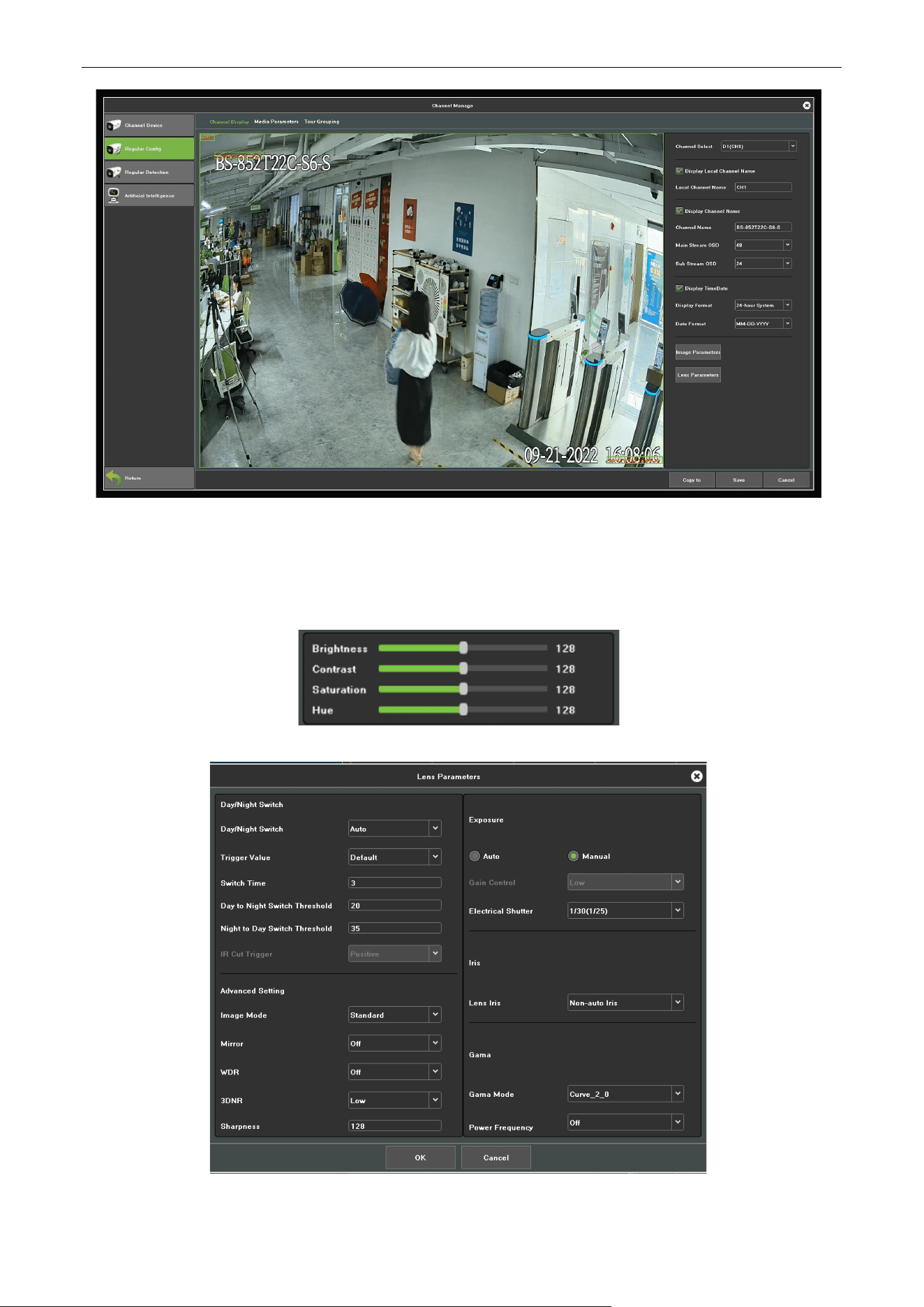
Task: Toggle Display Channel Name checkbox
Action: tap(679, 211)
